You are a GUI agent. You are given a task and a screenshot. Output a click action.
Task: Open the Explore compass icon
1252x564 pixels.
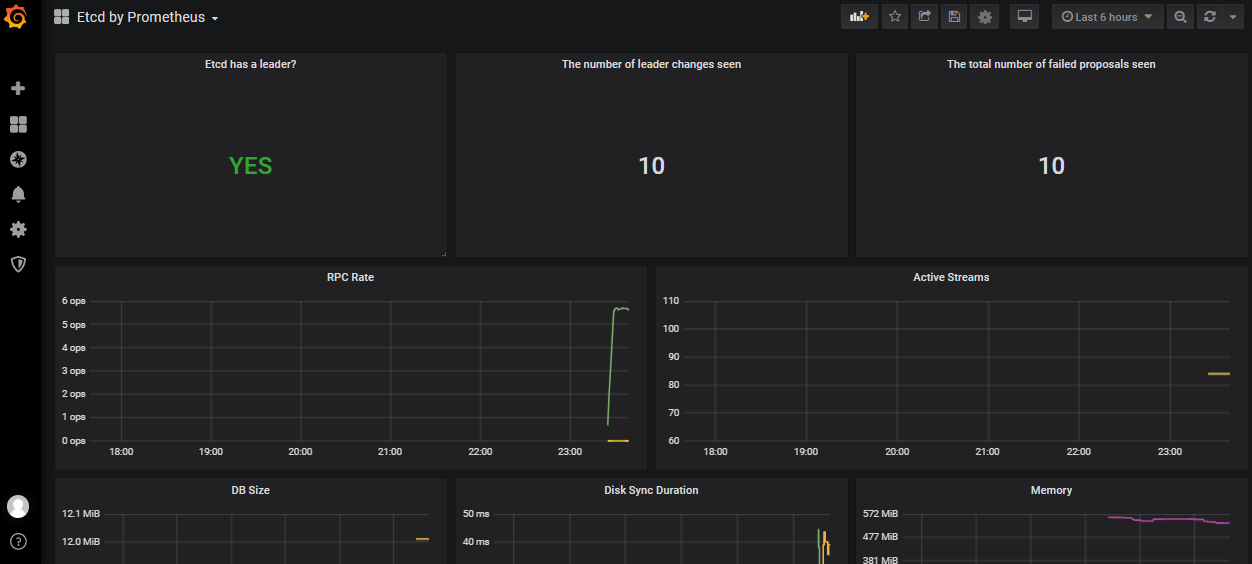click(x=18, y=159)
